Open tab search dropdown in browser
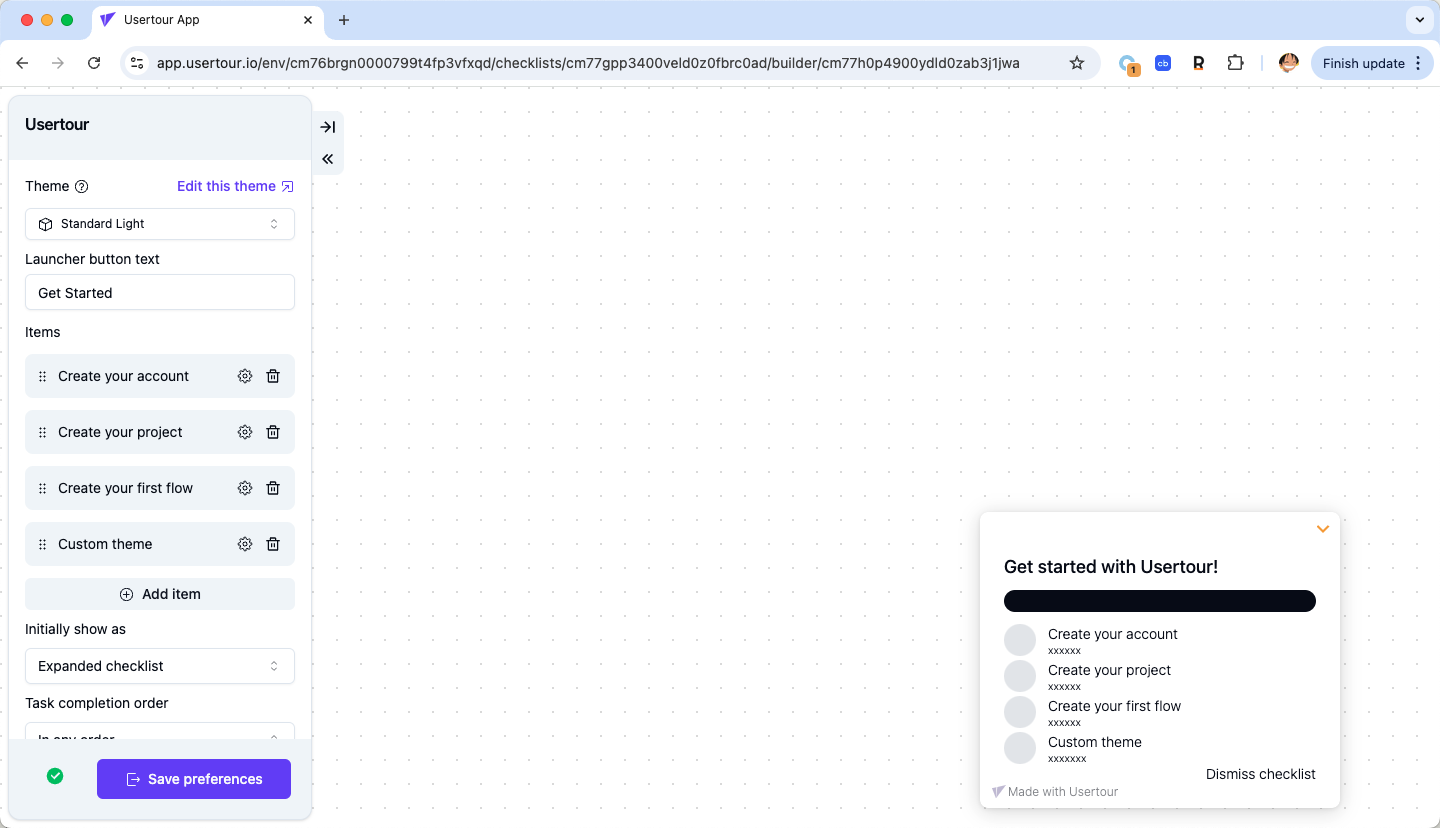 [x=1420, y=20]
